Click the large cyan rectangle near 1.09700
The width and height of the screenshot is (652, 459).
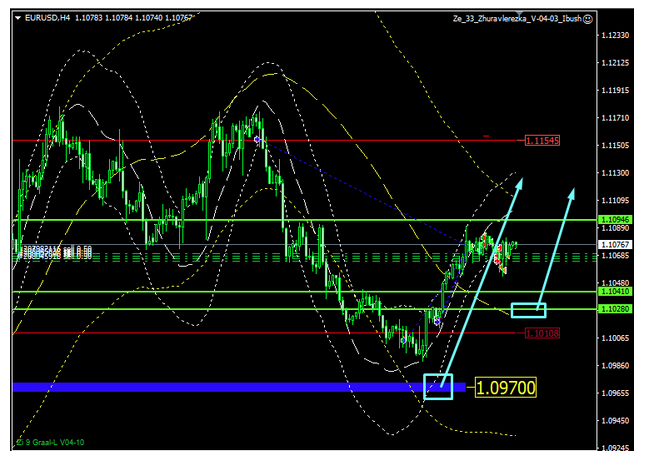click(438, 386)
